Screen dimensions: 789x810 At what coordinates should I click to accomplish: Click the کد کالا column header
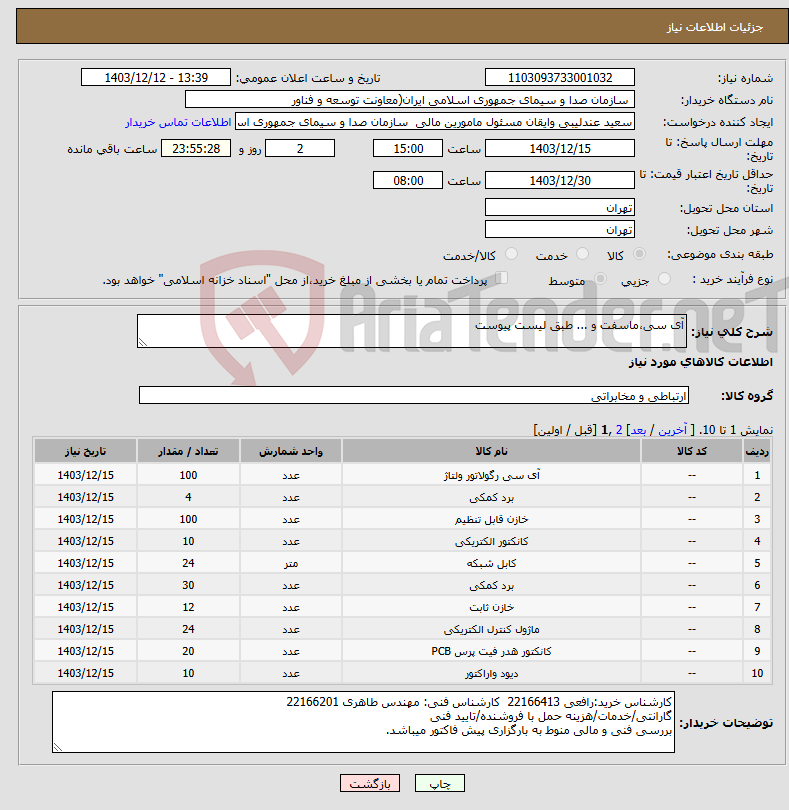(692, 451)
